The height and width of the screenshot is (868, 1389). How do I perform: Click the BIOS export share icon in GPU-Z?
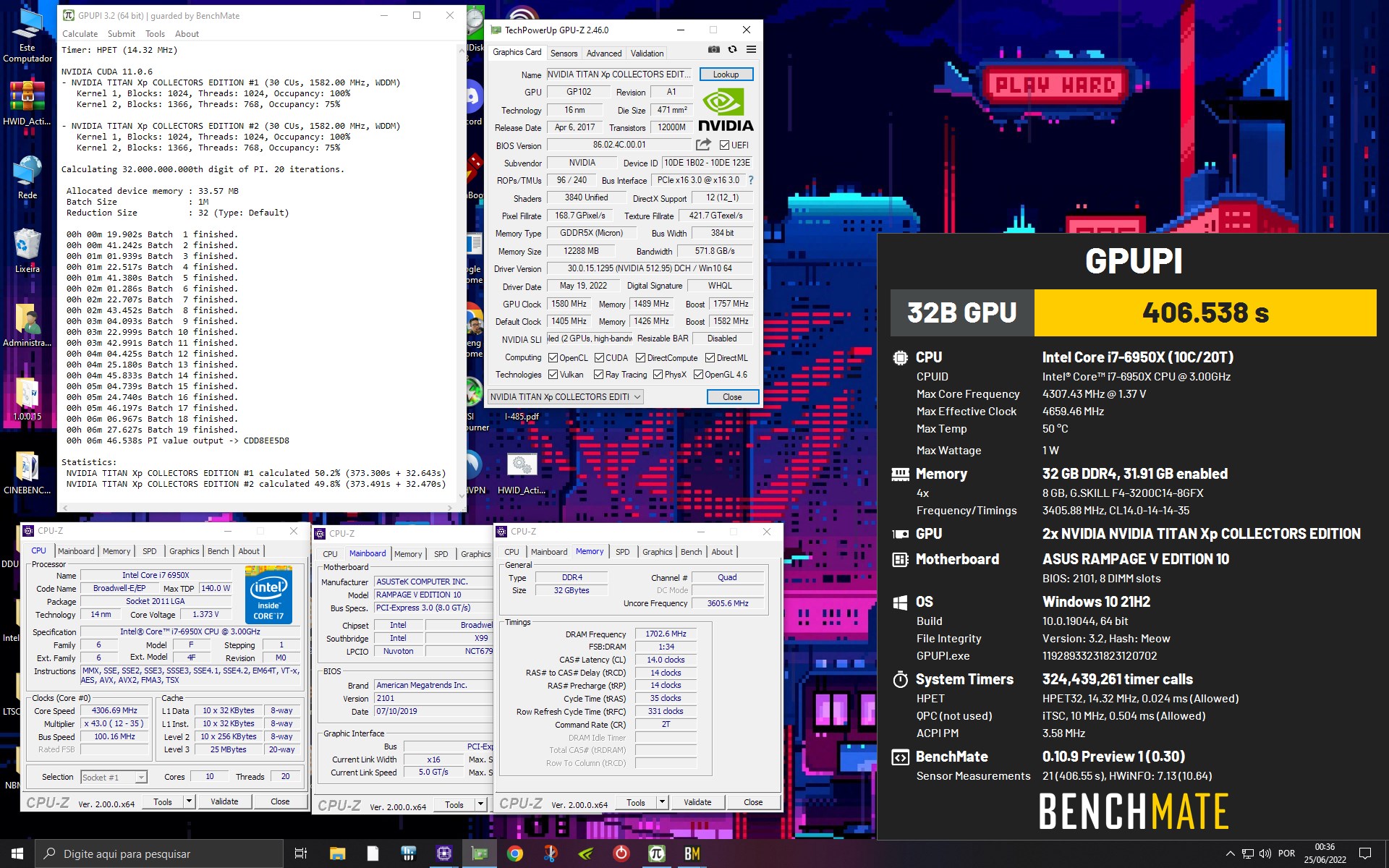(703, 145)
